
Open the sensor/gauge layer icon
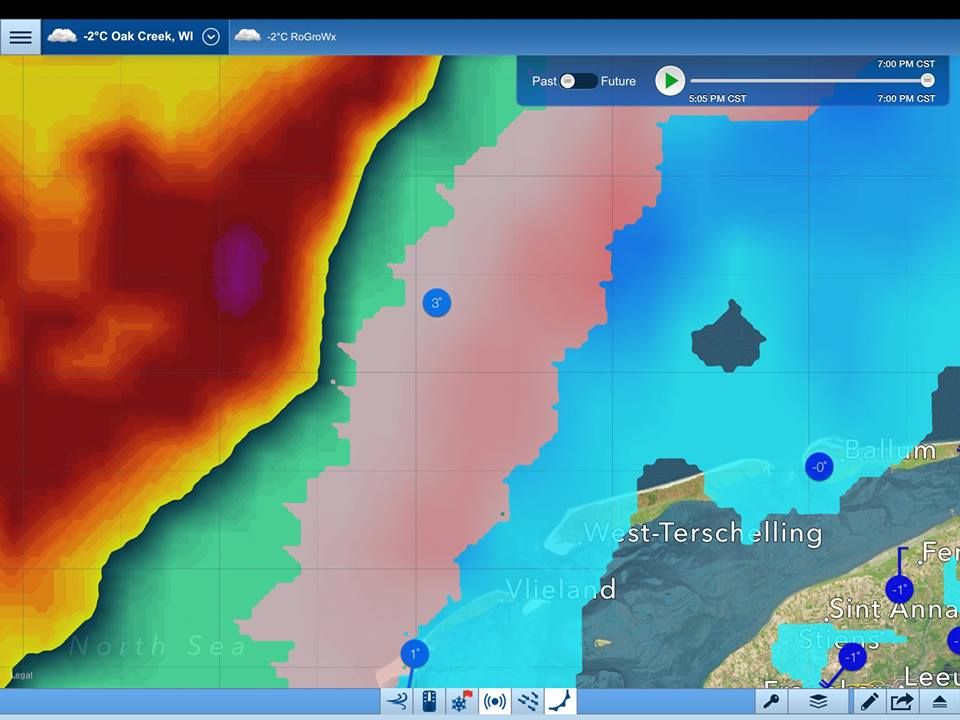(429, 702)
